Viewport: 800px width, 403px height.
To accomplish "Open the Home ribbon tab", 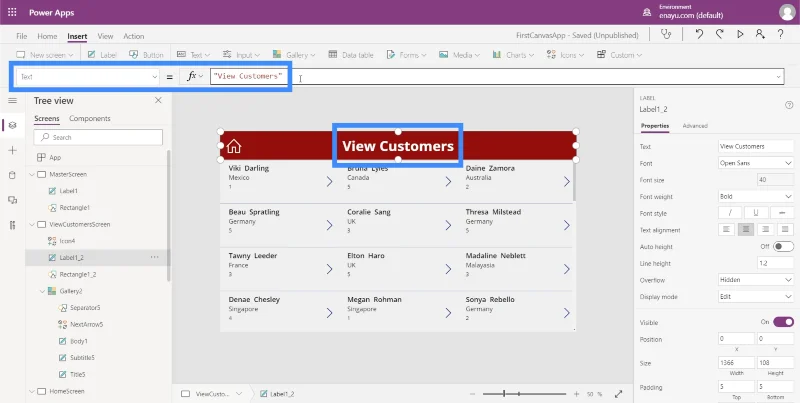I will pyautogui.click(x=47, y=36).
